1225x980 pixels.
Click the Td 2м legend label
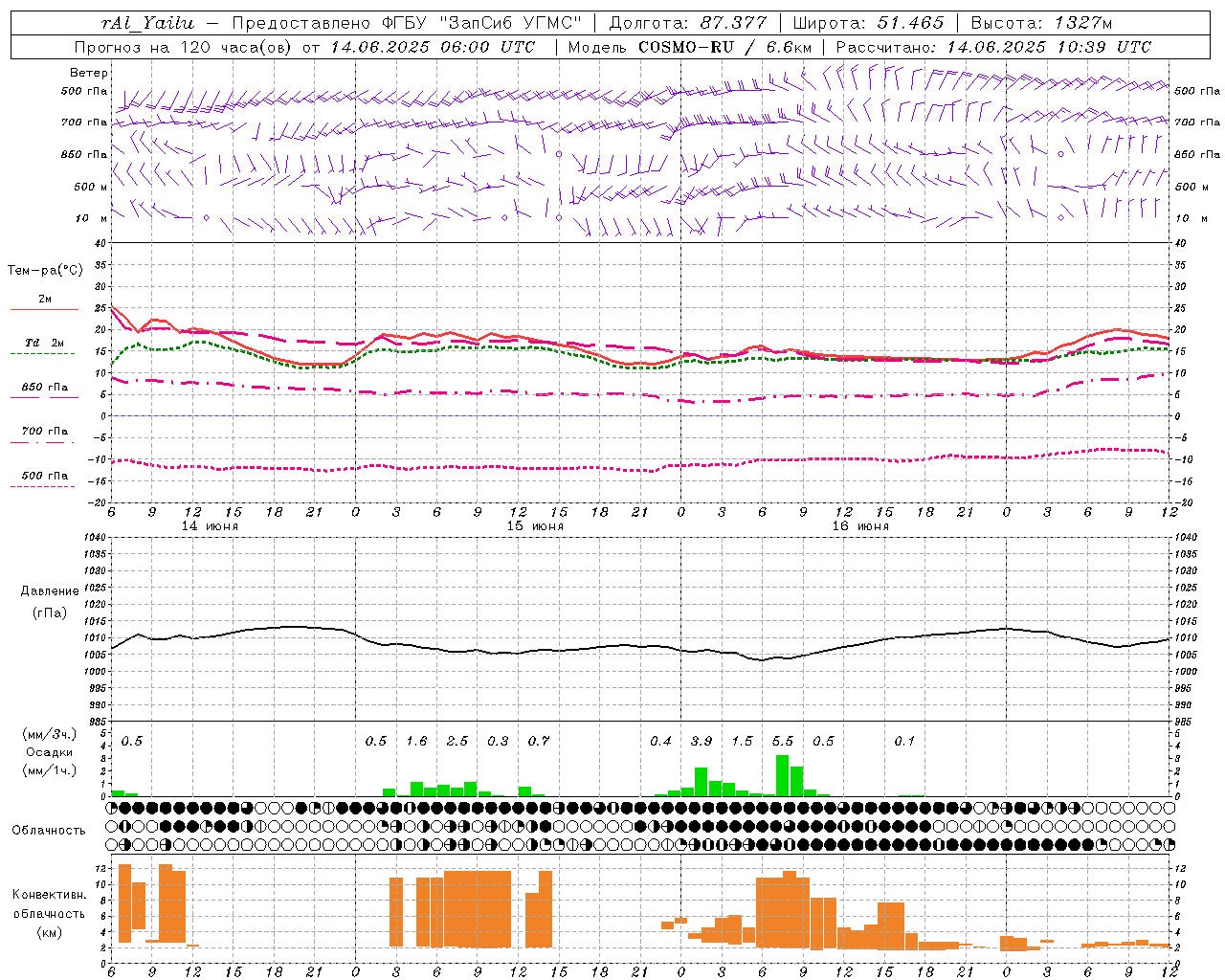pyautogui.click(x=45, y=343)
